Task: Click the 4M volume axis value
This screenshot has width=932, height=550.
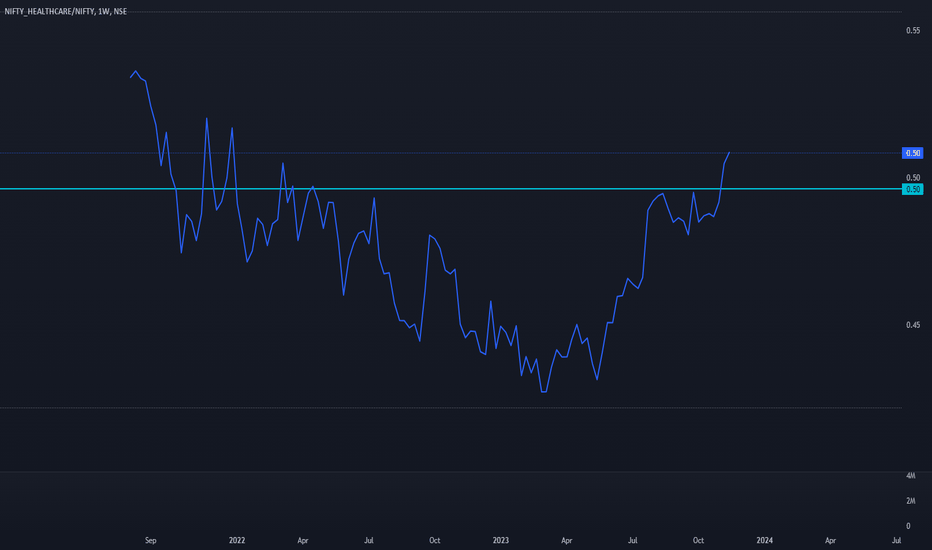Action: [911, 476]
